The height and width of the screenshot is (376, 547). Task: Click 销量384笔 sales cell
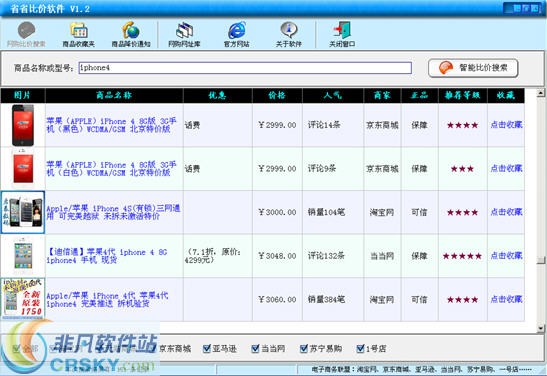pyautogui.click(x=333, y=299)
